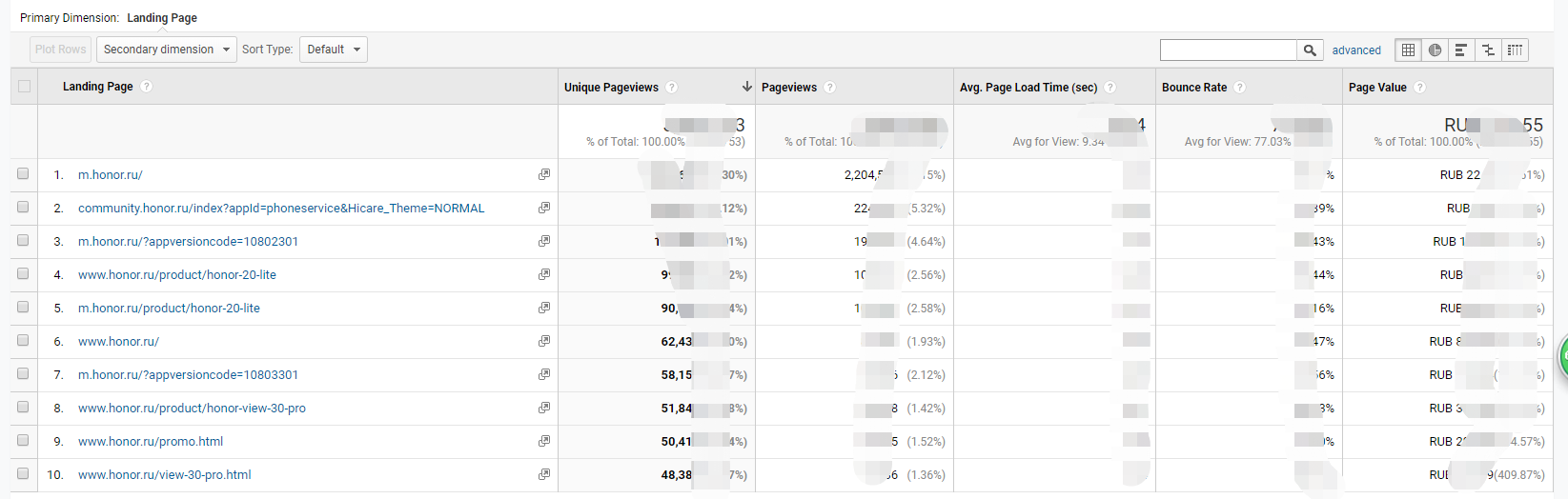The image size is (1568, 499).
Task: Open the Secondary dimension dropdown
Action: 167,50
